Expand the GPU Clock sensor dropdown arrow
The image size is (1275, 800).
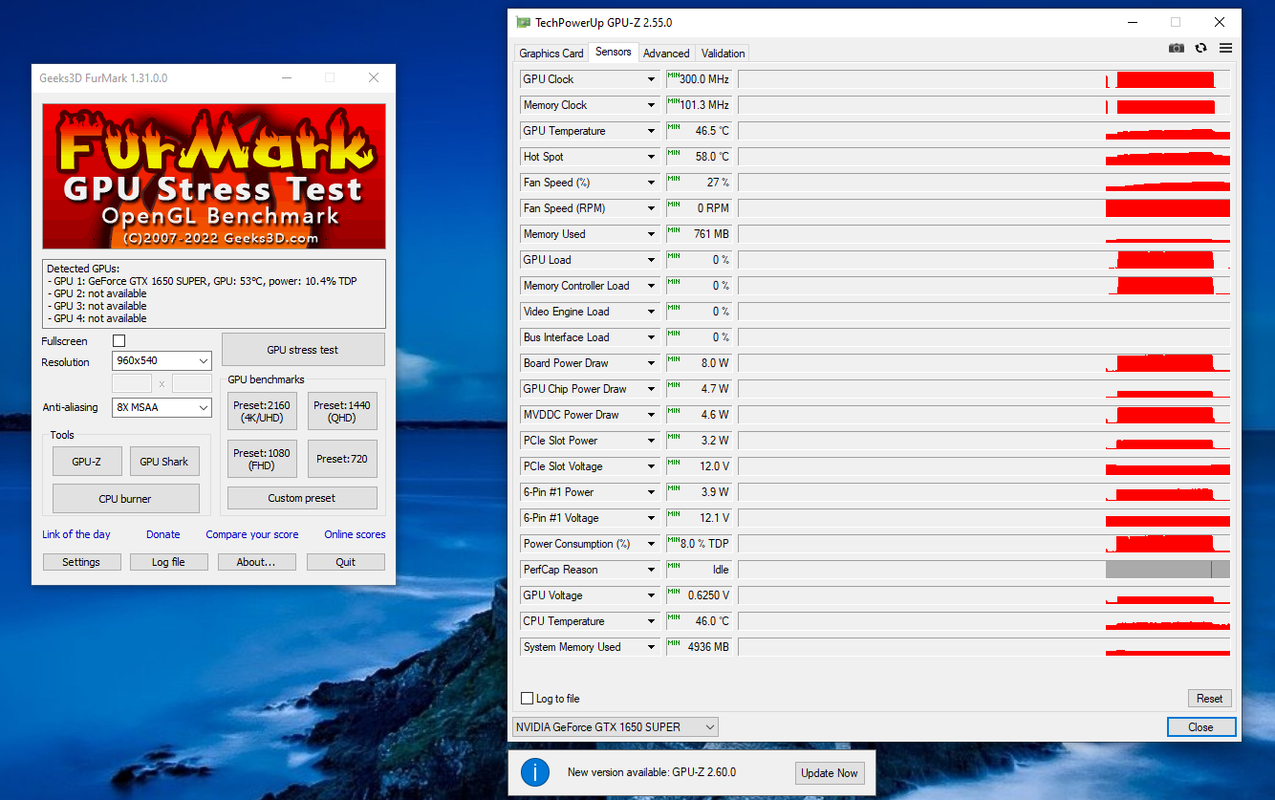click(x=651, y=79)
